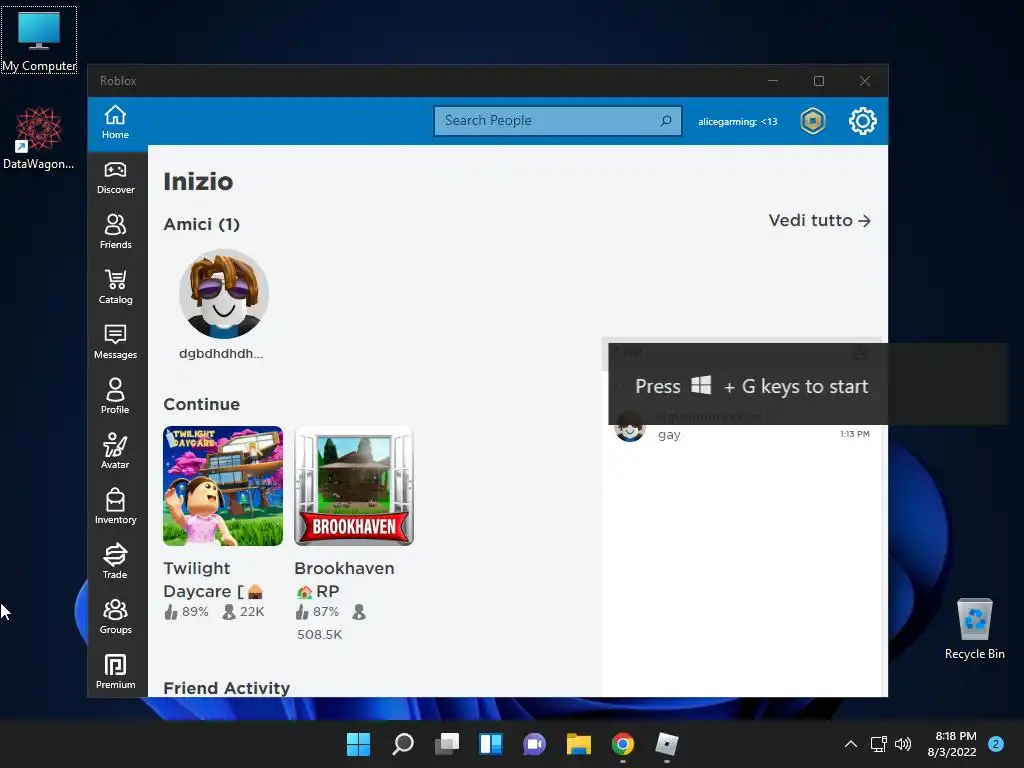The image size is (1024, 768).
Task: Click the search magnifier in Search People
Action: (666, 121)
